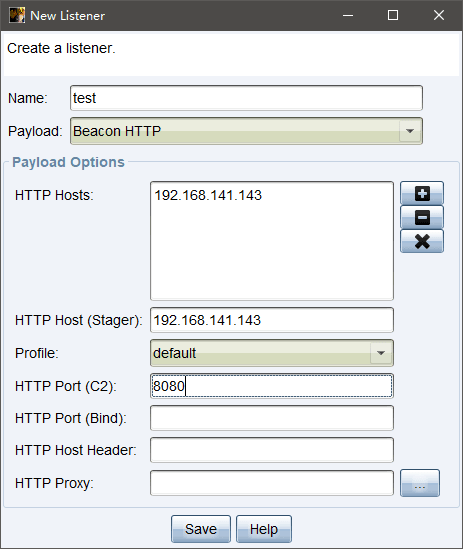Click the HTTP Port (C2) field

272,386
